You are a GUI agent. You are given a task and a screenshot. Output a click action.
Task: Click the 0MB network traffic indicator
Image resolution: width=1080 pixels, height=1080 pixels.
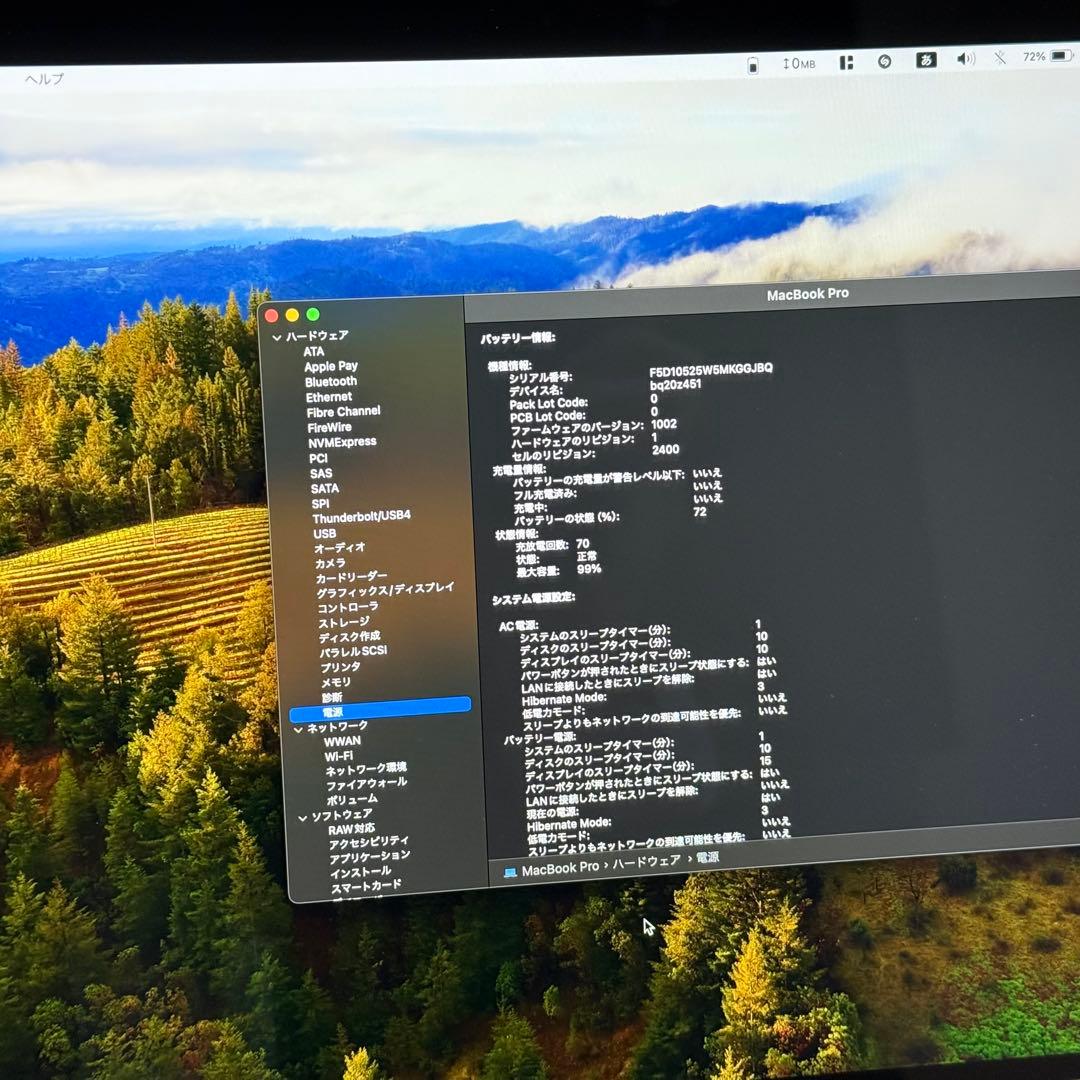(799, 64)
